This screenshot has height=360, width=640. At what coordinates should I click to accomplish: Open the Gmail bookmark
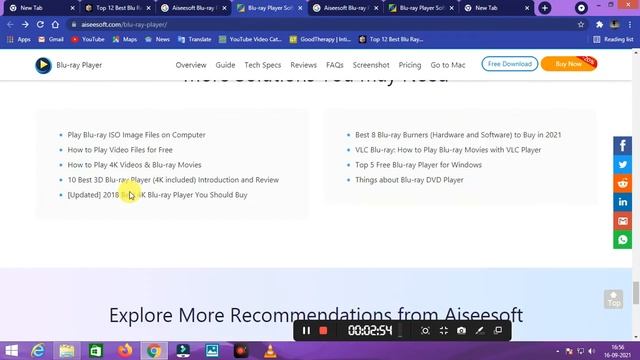tap(51, 40)
